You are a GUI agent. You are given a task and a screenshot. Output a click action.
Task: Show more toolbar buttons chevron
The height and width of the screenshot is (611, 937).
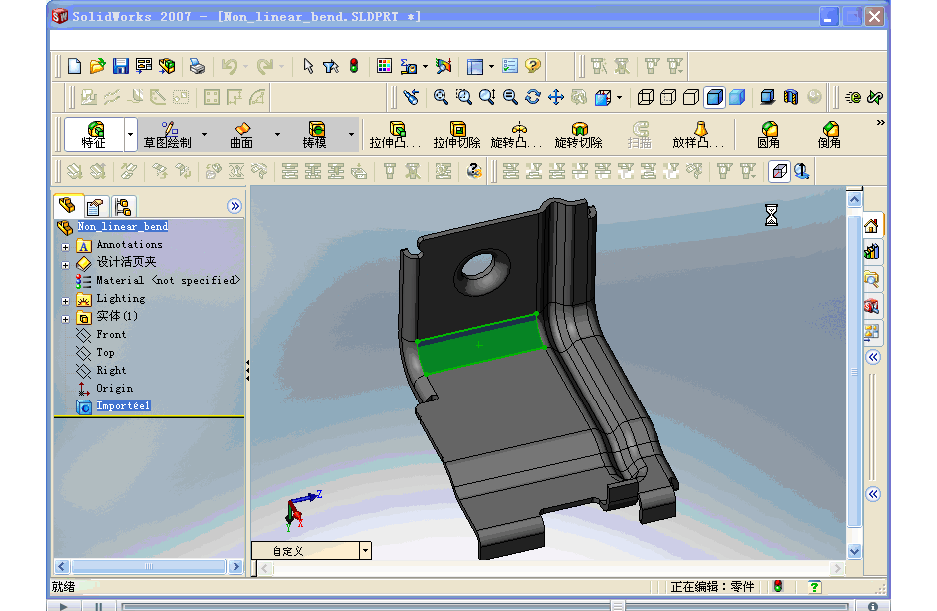point(880,123)
